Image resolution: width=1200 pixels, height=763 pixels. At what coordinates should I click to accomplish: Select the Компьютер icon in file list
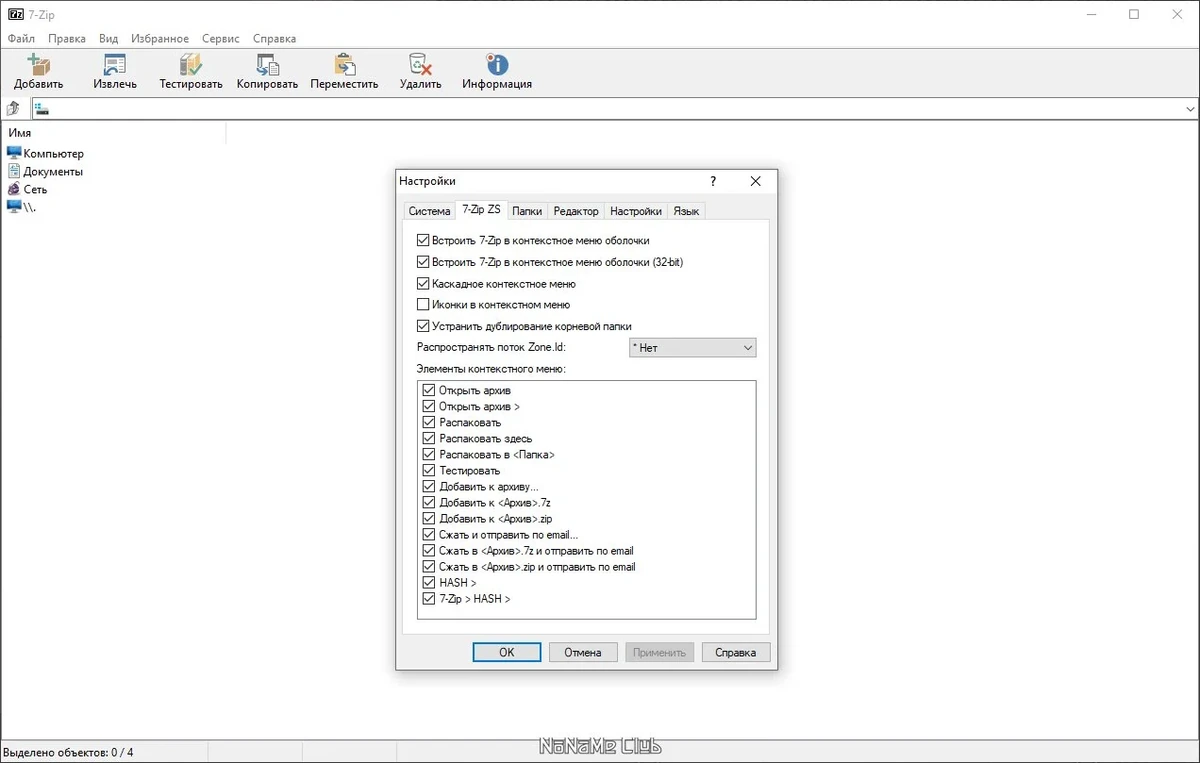pos(14,153)
